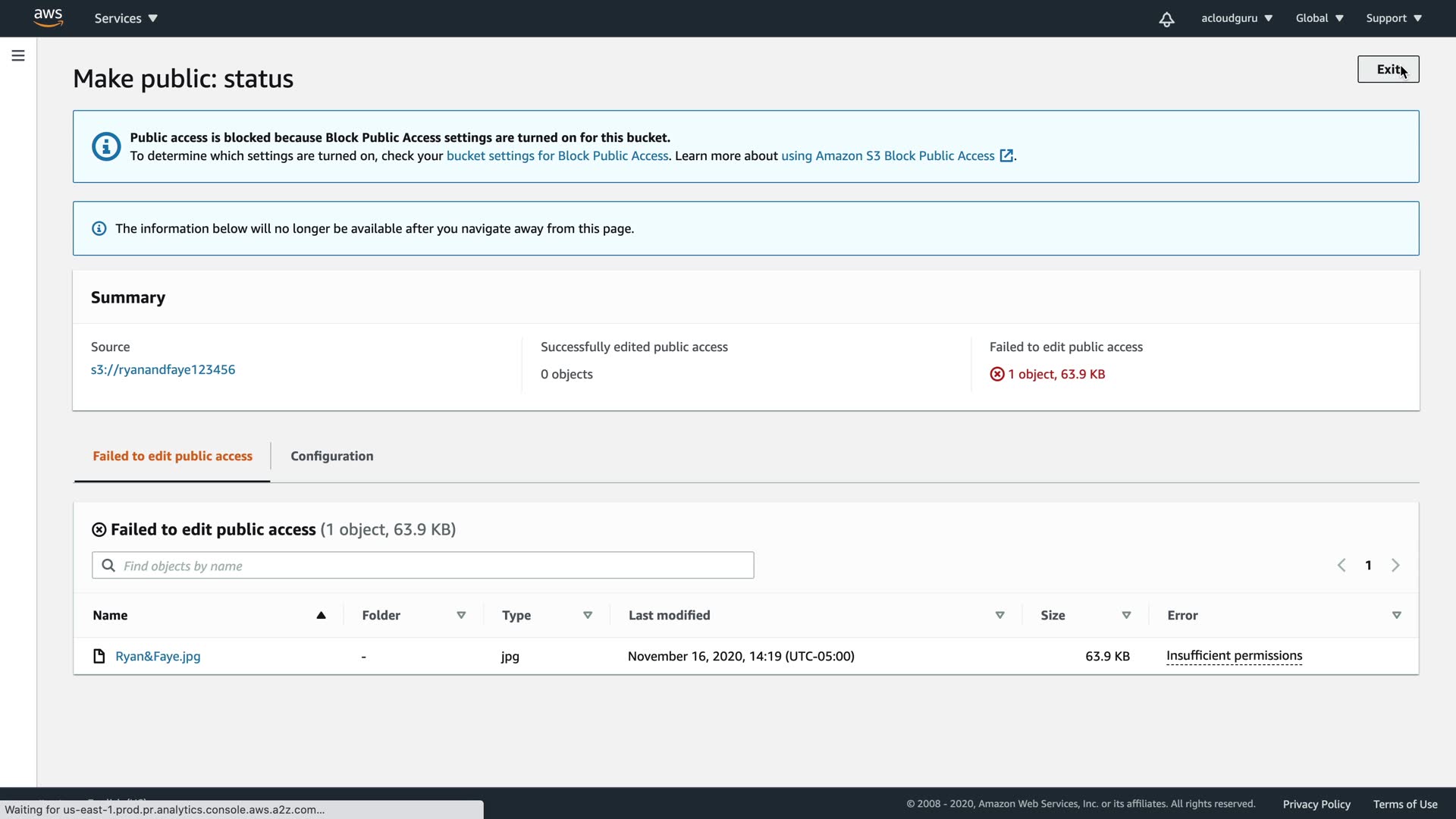Click the AWS logo home icon

tap(48, 17)
